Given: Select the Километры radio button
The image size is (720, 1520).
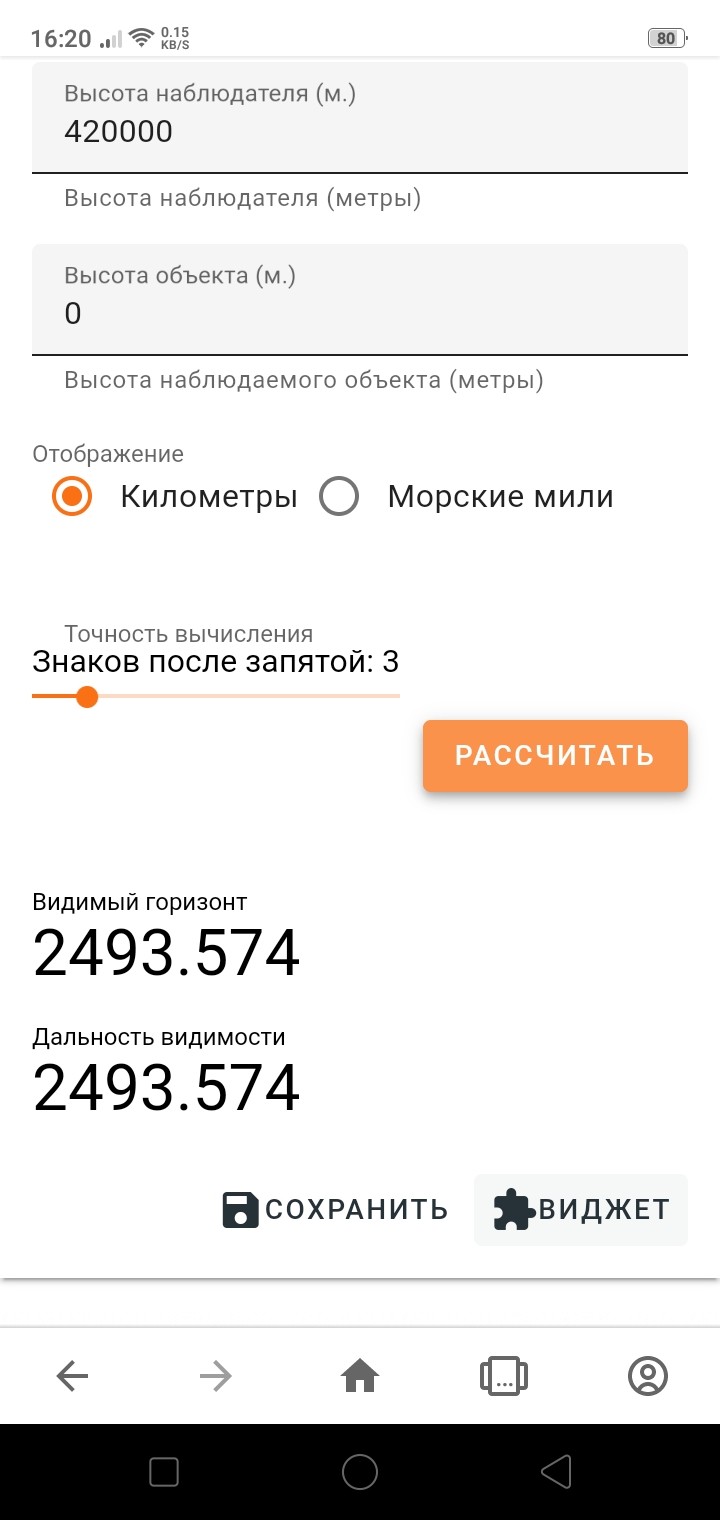Looking at the screenshot, I should pyautogui.click(x=72, y=497).
